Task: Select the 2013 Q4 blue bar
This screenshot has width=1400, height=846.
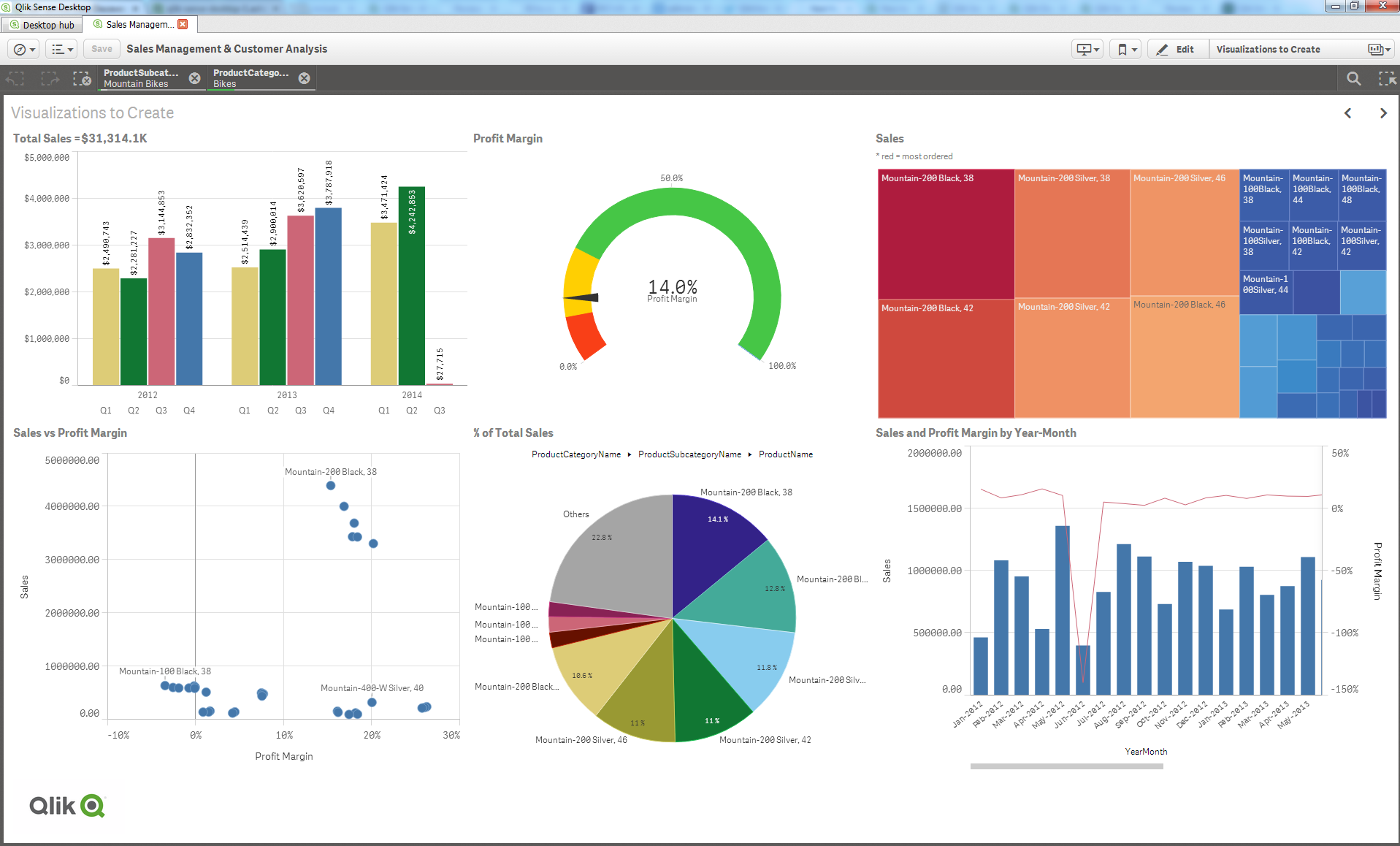Action: tap(329, 297)
